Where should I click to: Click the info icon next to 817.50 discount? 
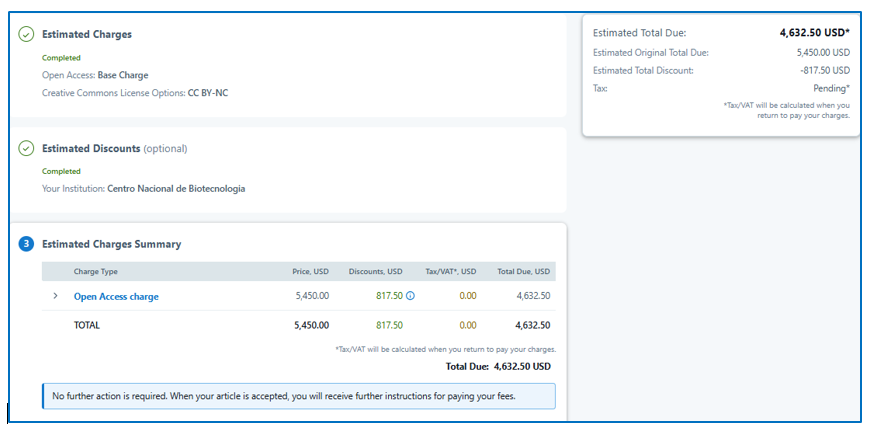click(411, 296)
